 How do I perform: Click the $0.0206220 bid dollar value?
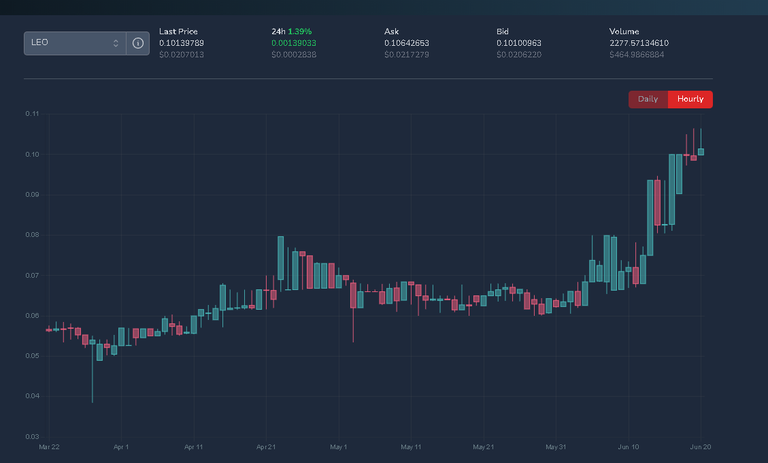pyautogui.click(x=519, y=55)
